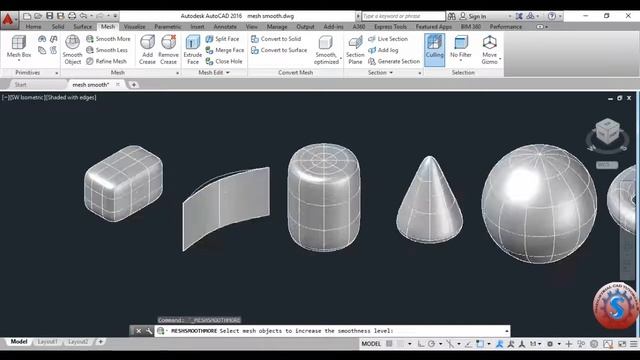Open the Solid ribbon tab
This screenshot has height=360, width=640.
pos(58,27)
